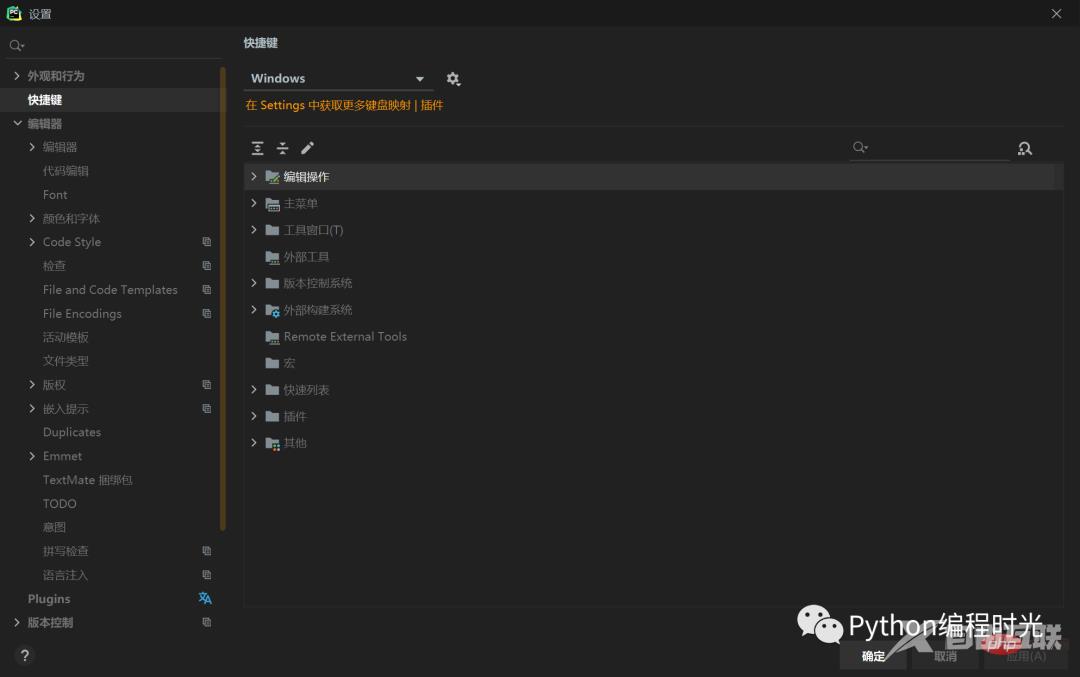
Task: Click the translation icon beside Plugins entry
Action: (x=205, y=598)
